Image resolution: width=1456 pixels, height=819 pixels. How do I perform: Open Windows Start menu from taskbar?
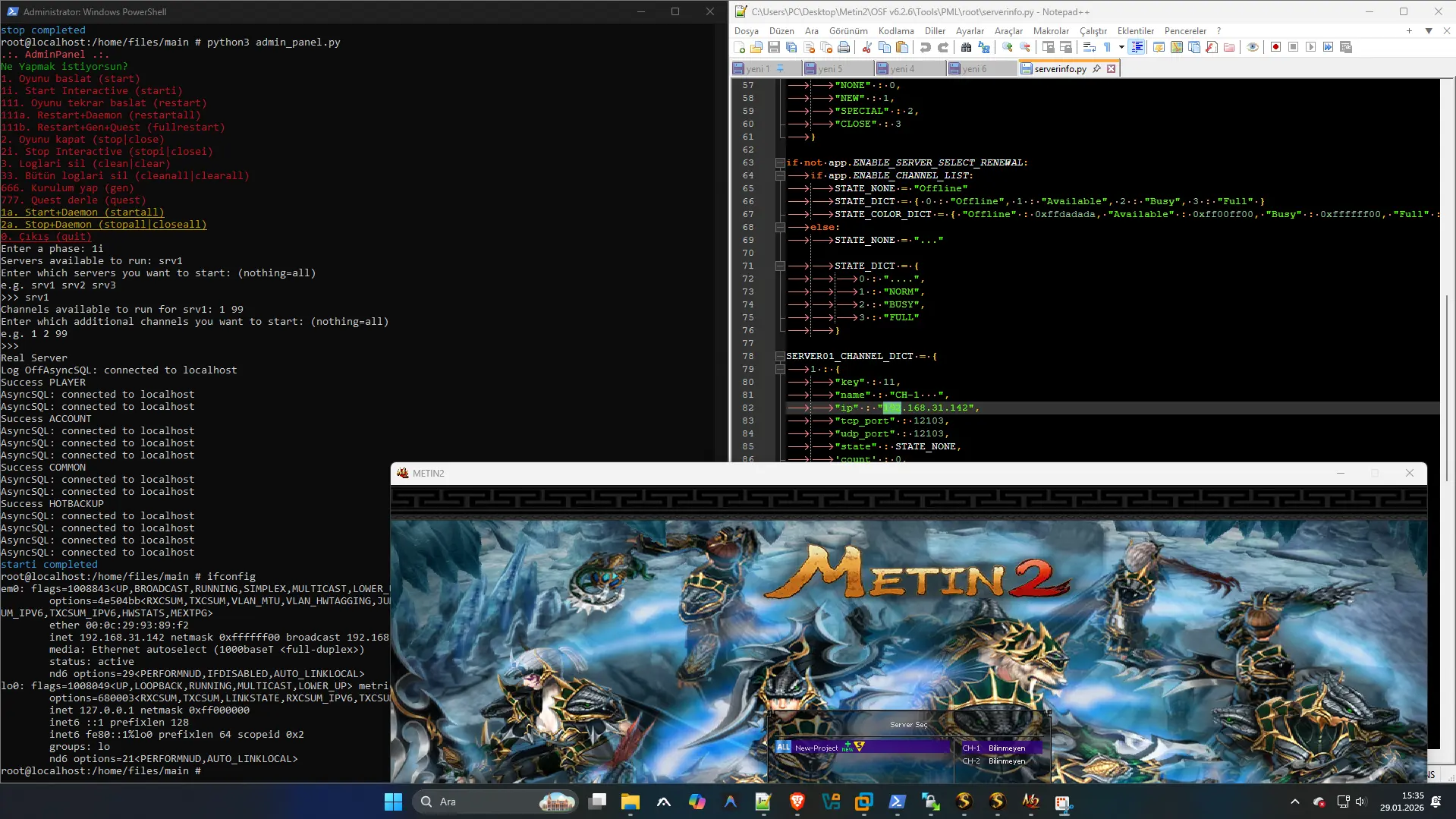pyautogui.click(x=393, y=802)
